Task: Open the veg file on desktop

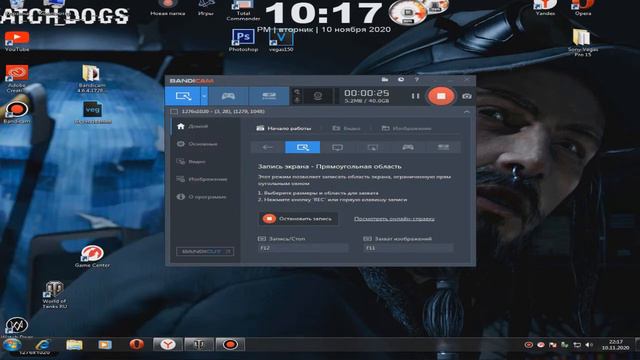Action: (x=93, y=113)
